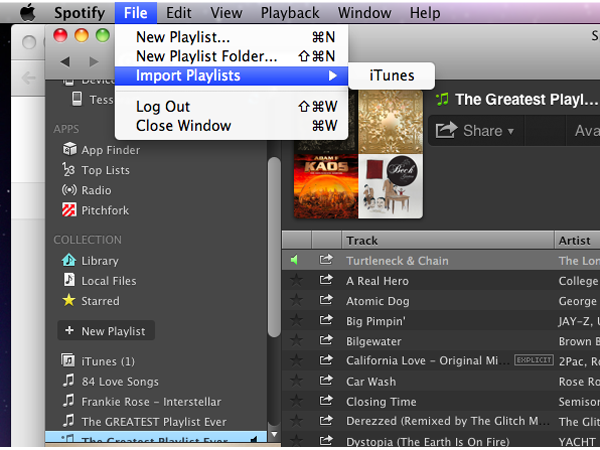Open Radio in the sidebar
The image size is (600, 450).
pos(86,190)
